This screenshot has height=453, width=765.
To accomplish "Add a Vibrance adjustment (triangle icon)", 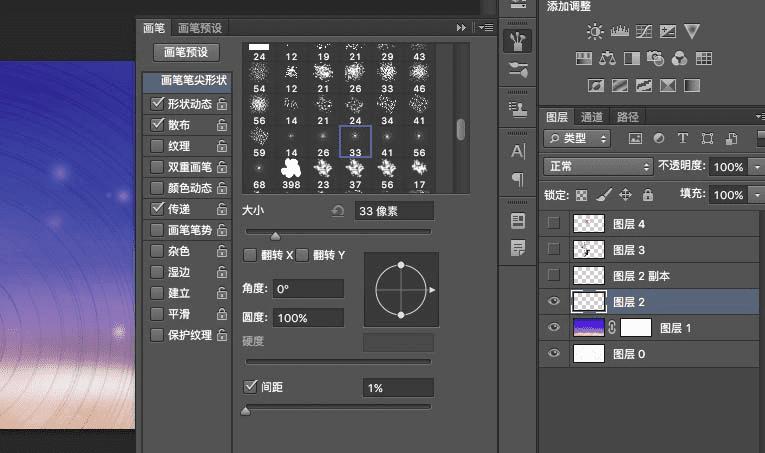I will (692, 31).
